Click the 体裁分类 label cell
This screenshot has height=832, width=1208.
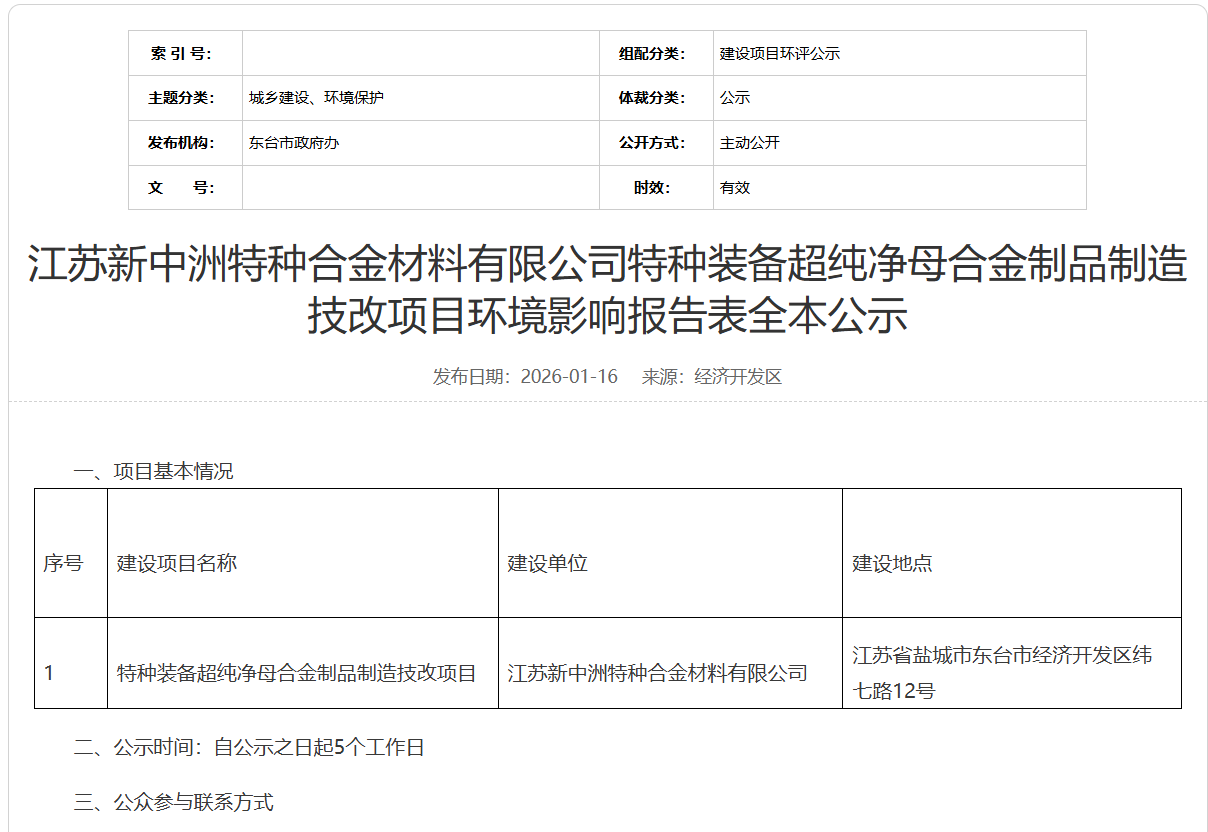(x=656, y=98)
